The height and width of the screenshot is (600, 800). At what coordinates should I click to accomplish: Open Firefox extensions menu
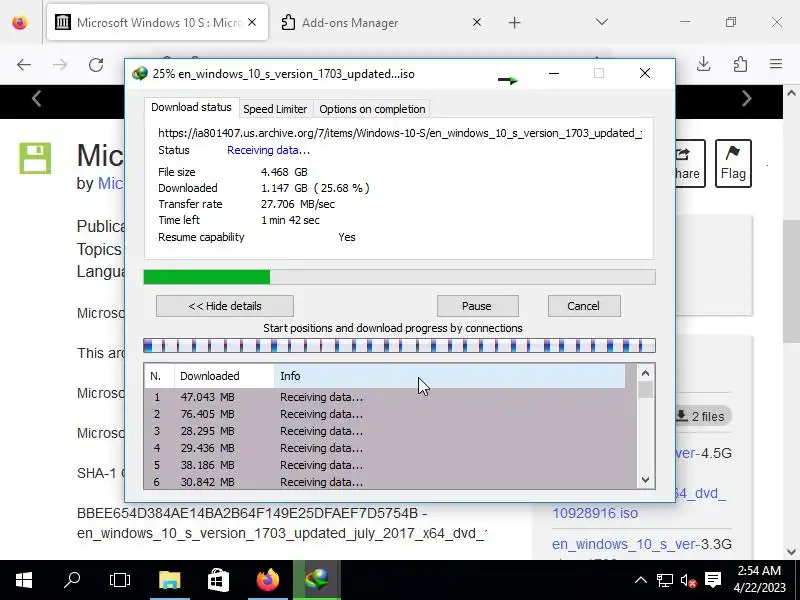click(x=740, y=64)
